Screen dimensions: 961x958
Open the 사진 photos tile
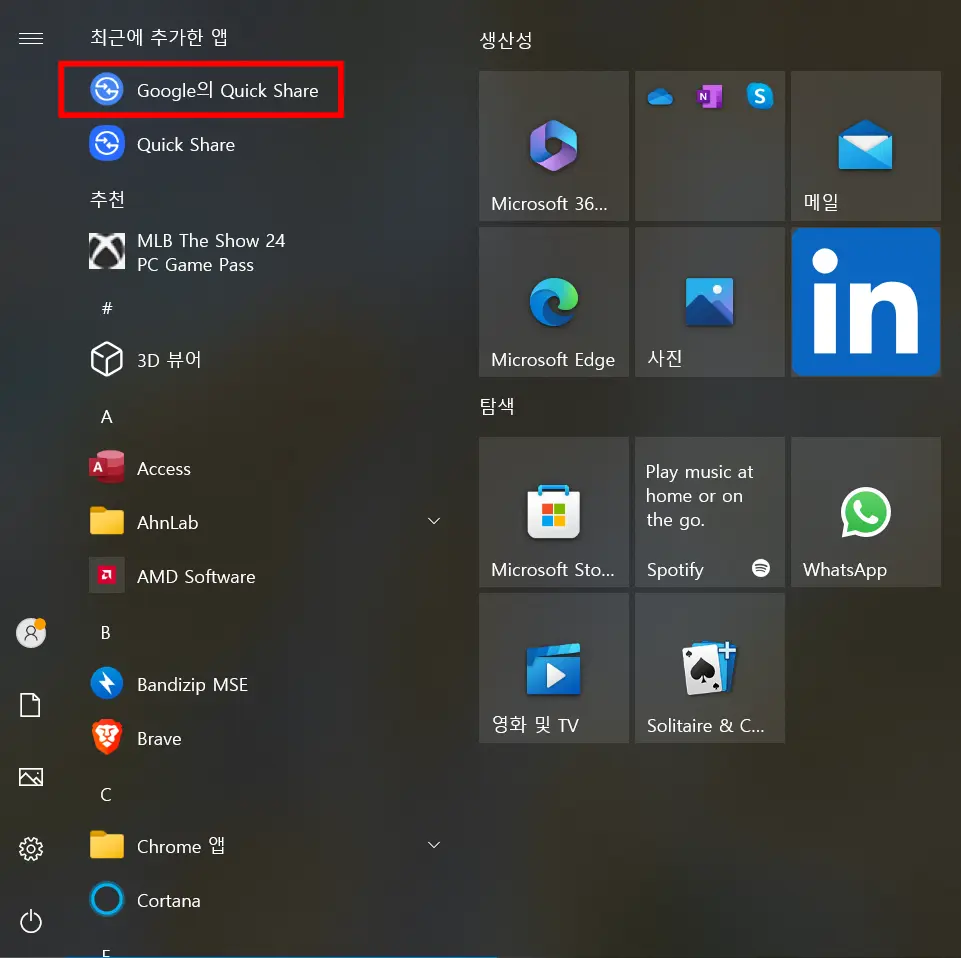710,302
